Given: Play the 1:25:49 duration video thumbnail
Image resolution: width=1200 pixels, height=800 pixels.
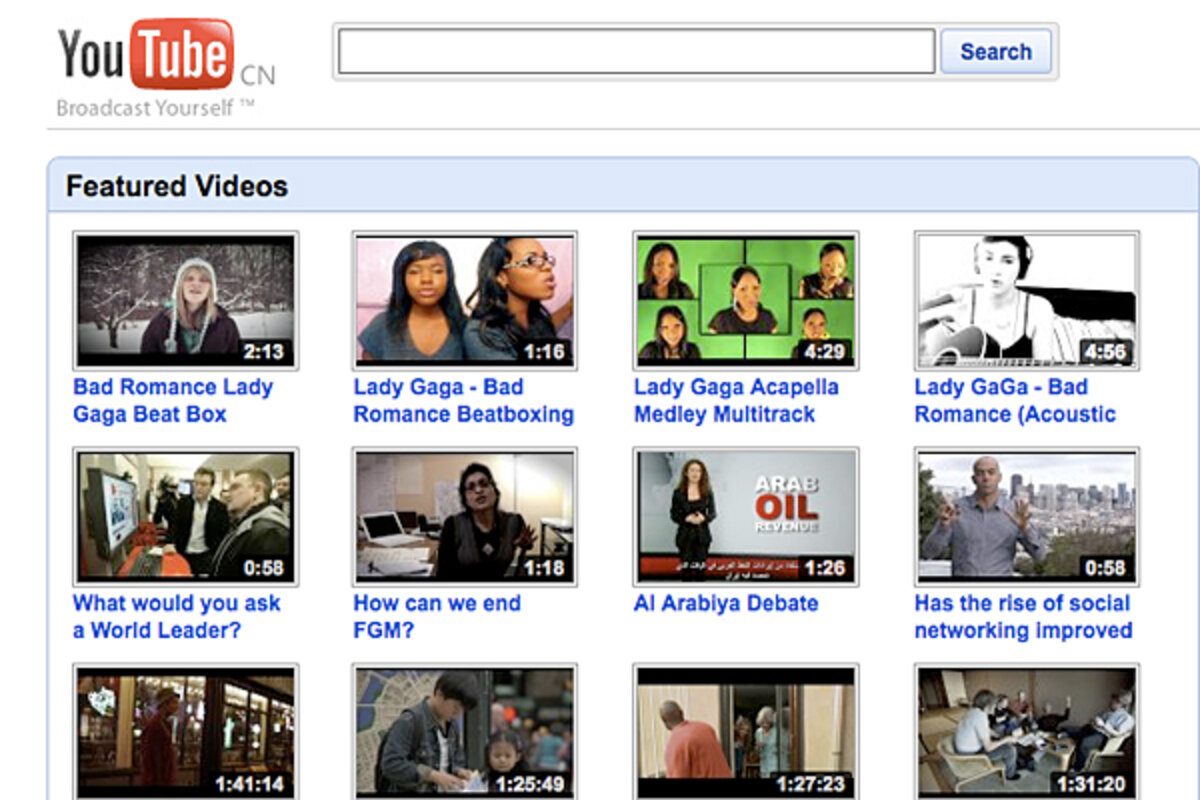Looking at the screenshot, I should (x=465, y=732).
